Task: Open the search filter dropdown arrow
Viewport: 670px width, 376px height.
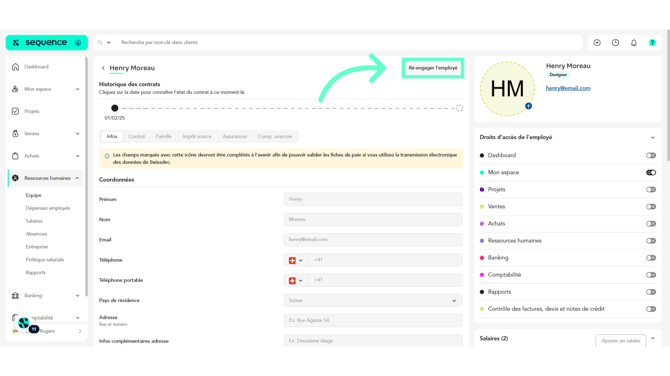Action: [x=109, y=42]
